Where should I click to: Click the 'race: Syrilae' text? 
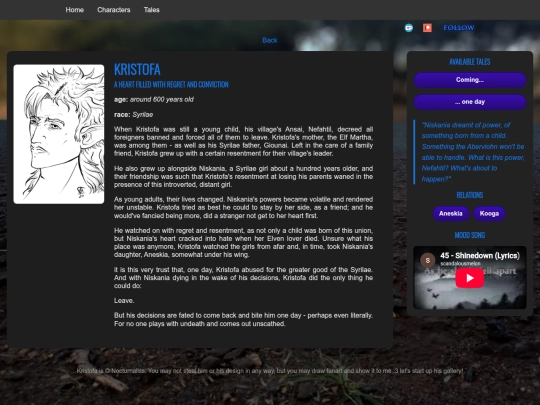tap(134, 115)
